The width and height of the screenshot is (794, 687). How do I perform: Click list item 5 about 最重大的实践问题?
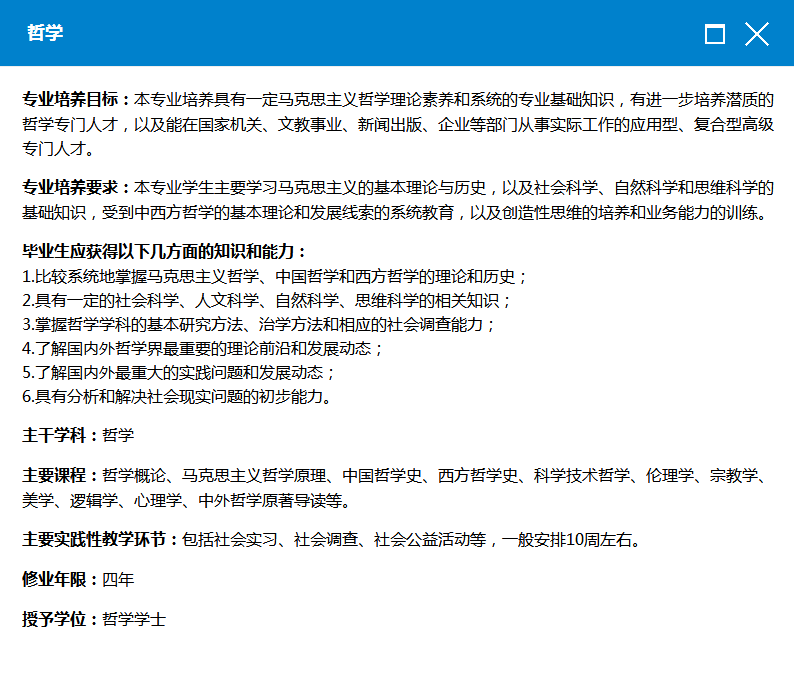pyautogui.click(x=179, y=372)
